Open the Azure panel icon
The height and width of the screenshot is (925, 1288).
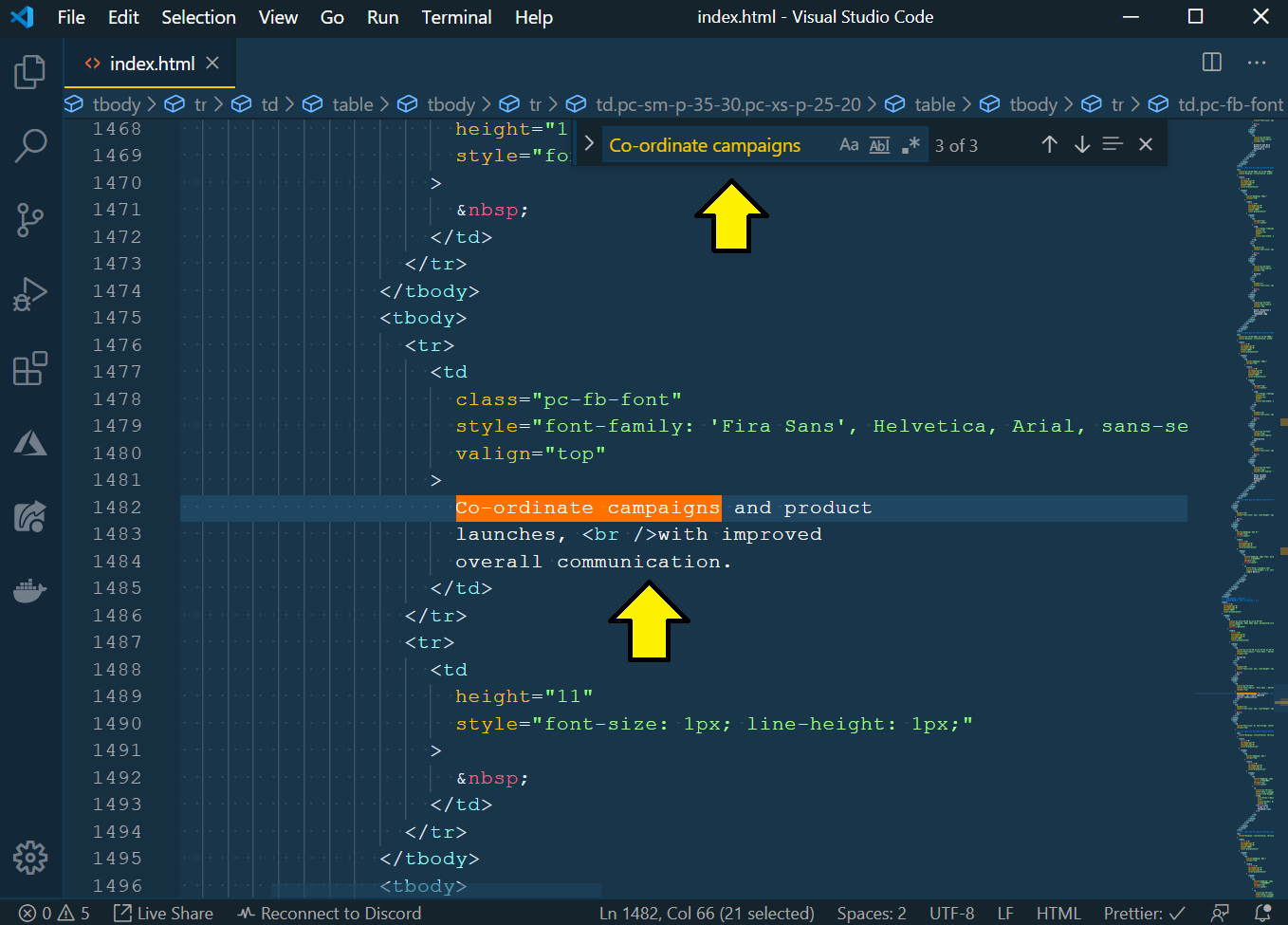(x=30, y=442)
